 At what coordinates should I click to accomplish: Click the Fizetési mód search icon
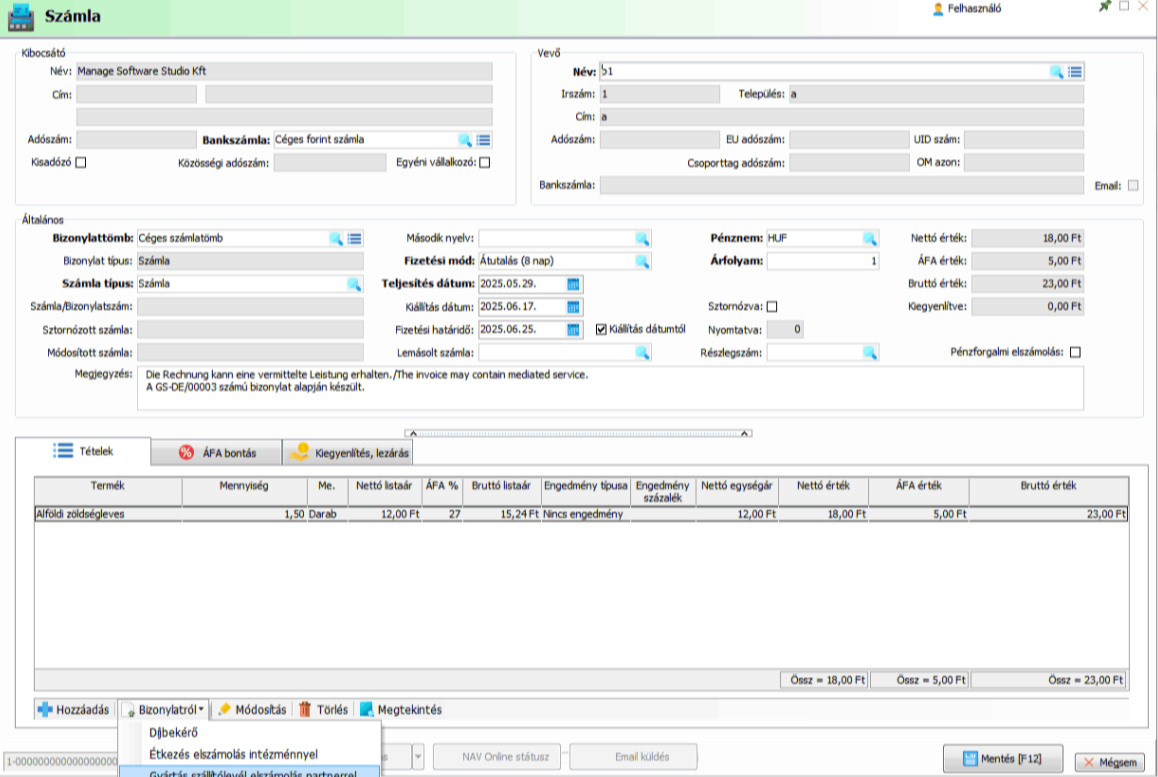(642, 261)
